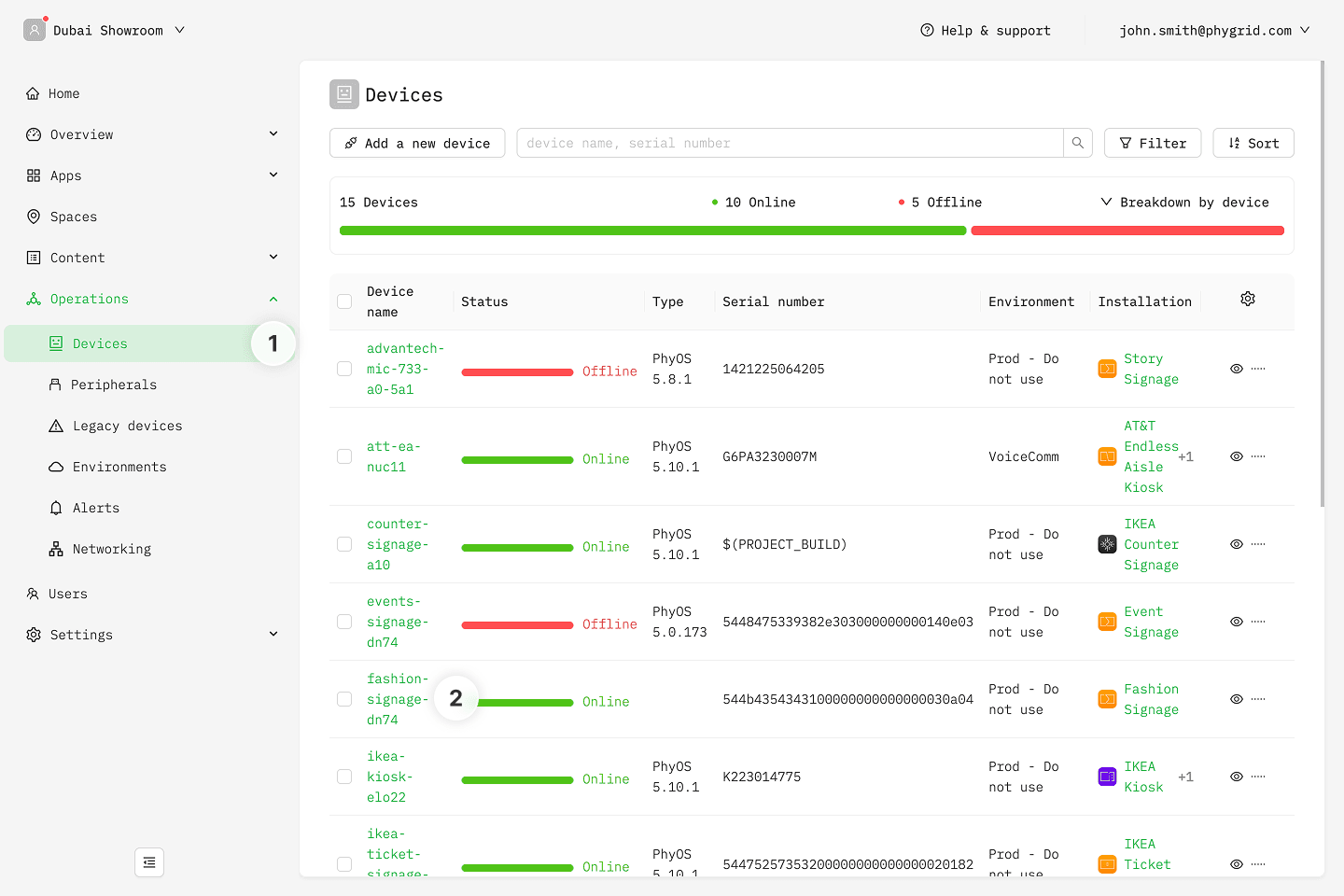
Task: Click the device name search field
Action: click(789, 143)
